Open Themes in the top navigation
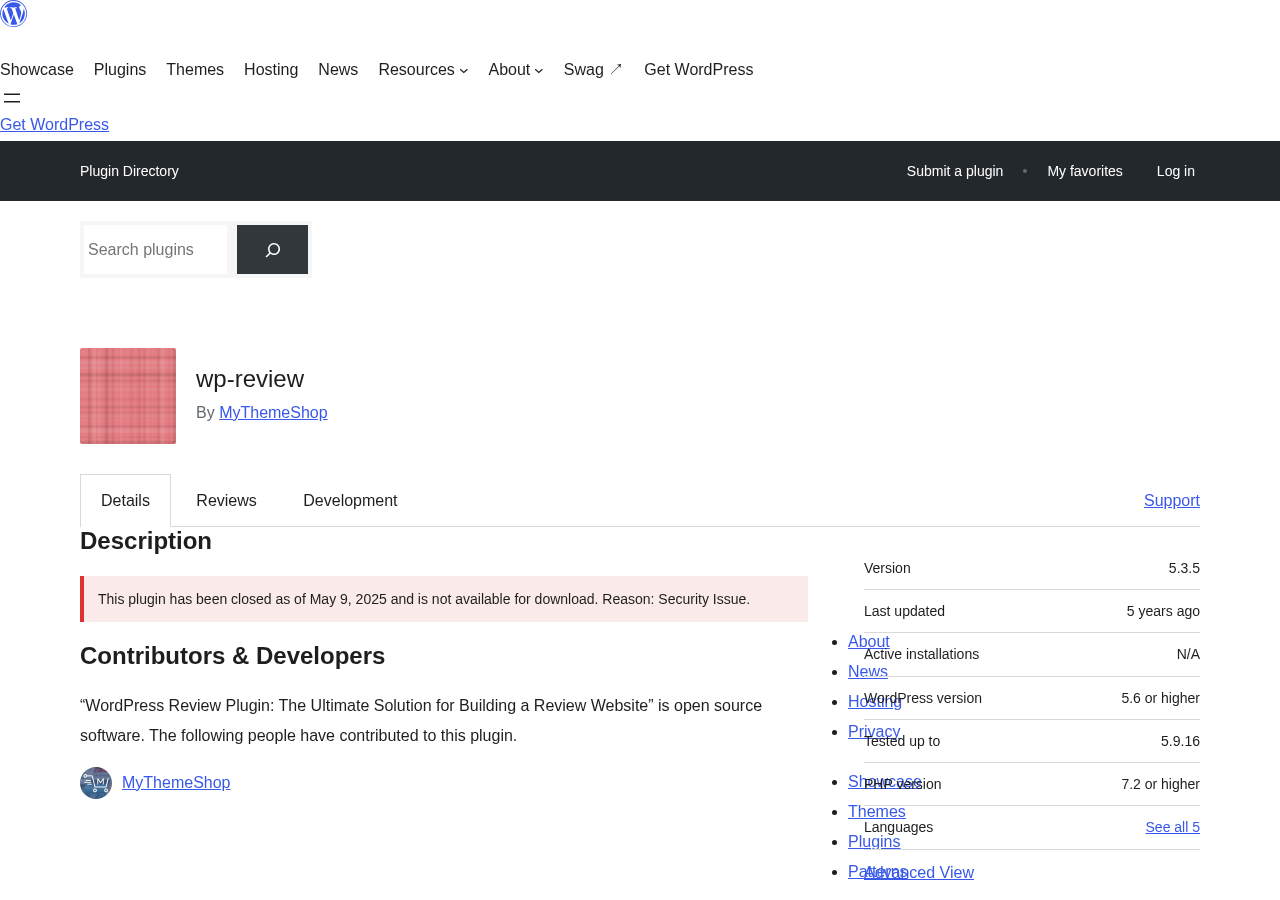This screenshot has height=900, width=1280. click(x=195, y=70)
